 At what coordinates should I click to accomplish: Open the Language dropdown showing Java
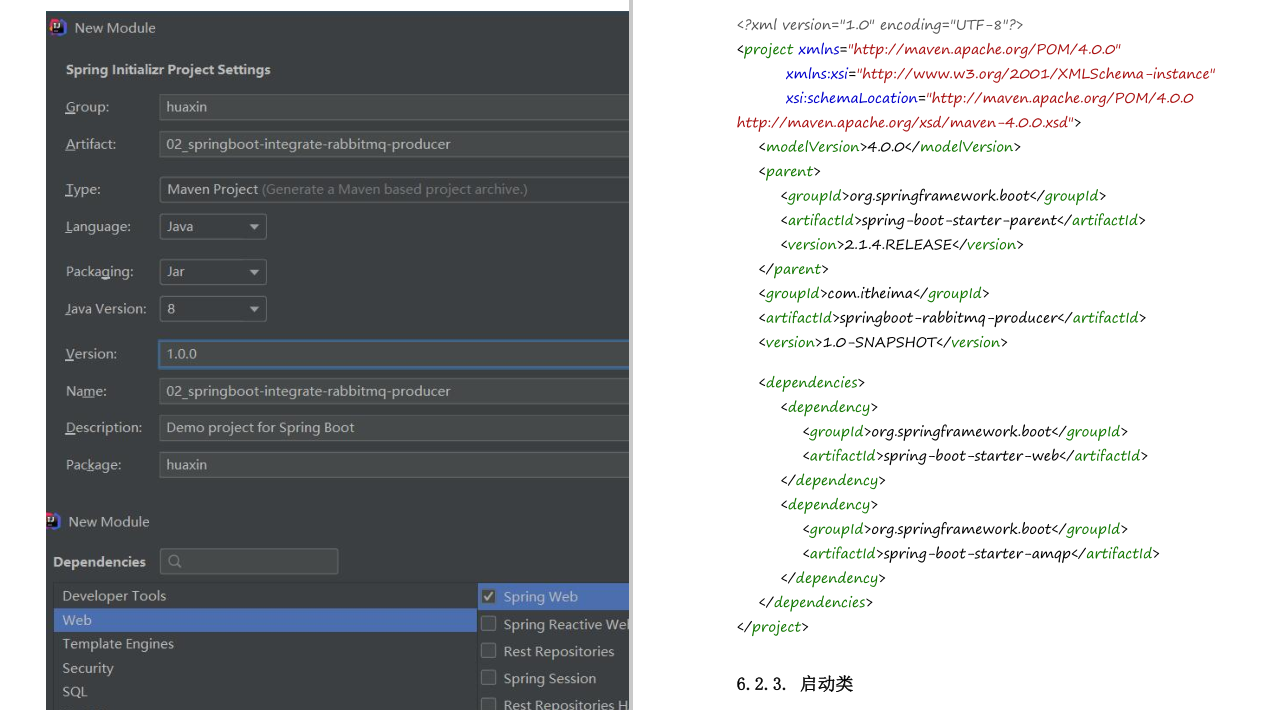[212, 226]
